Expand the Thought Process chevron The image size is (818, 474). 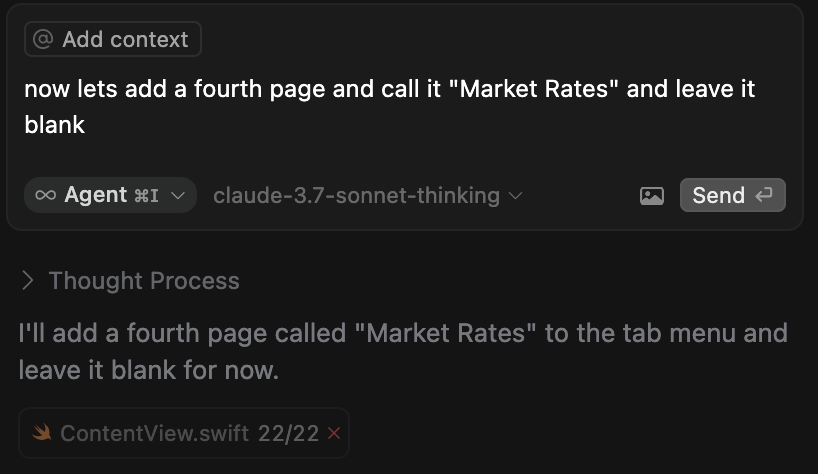[28, 281]
